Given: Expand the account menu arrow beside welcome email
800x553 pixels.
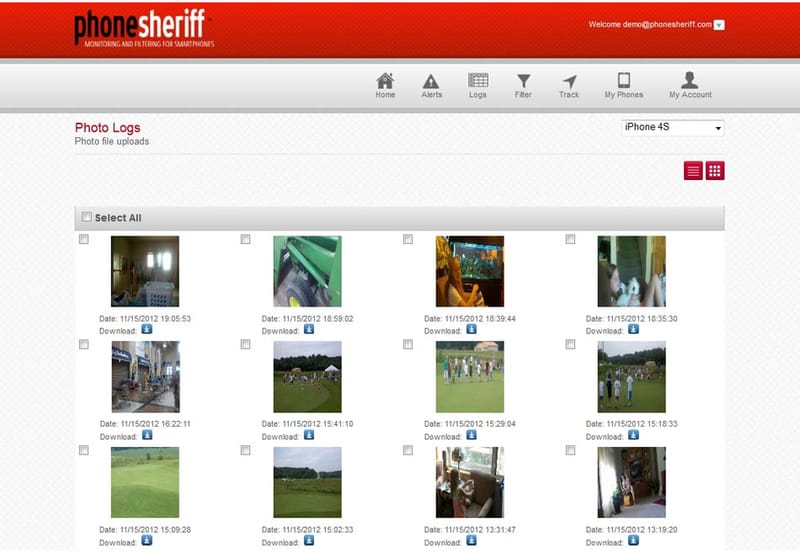Looking at the screenshot, I should click(x=719, y=25).
